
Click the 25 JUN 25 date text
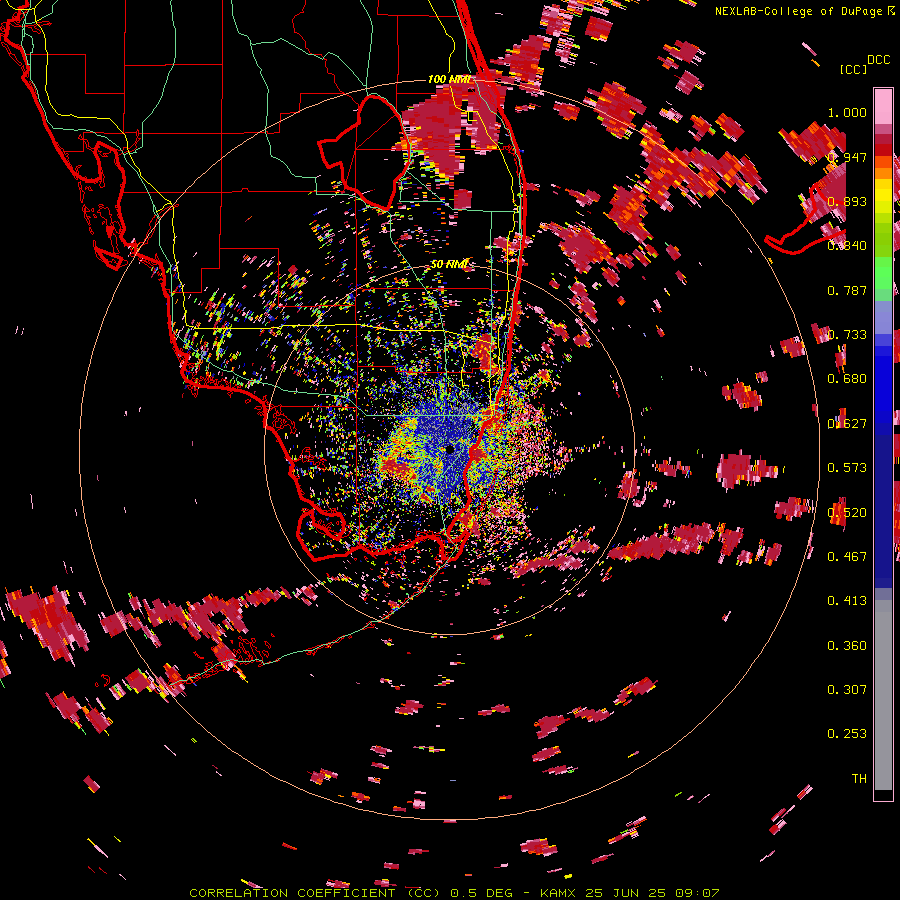(x=625, y=893)
